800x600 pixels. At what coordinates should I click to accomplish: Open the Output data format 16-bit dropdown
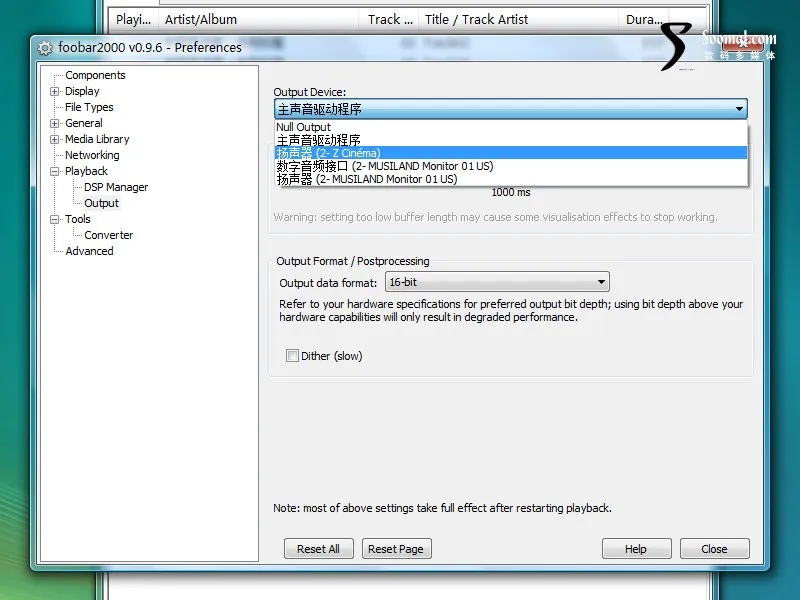coord(497,282)
